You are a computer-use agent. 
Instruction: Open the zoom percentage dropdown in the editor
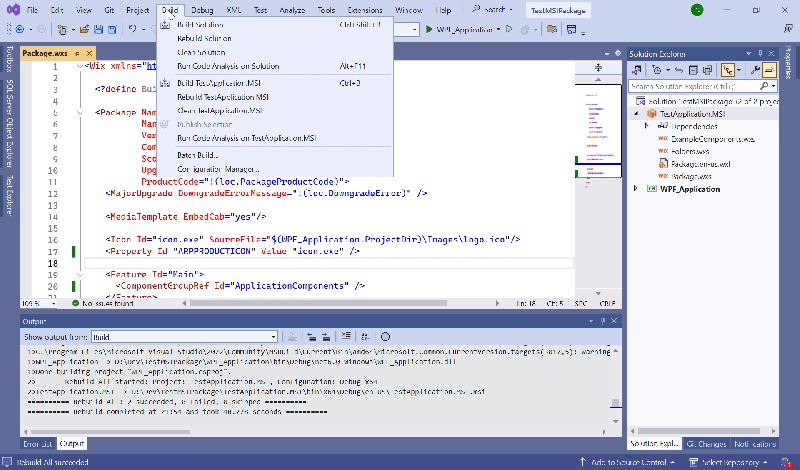(x=54, y=303)
